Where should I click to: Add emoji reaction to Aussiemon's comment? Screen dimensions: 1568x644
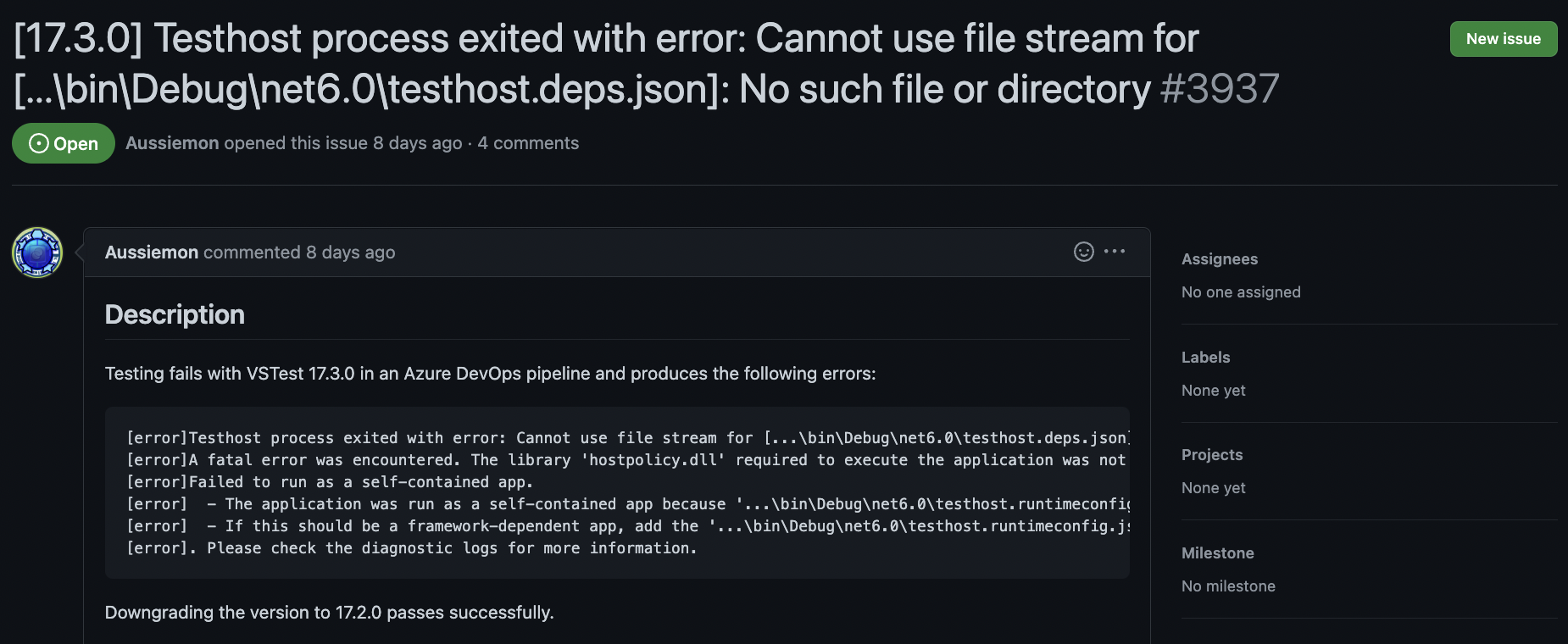point(1083,252)
